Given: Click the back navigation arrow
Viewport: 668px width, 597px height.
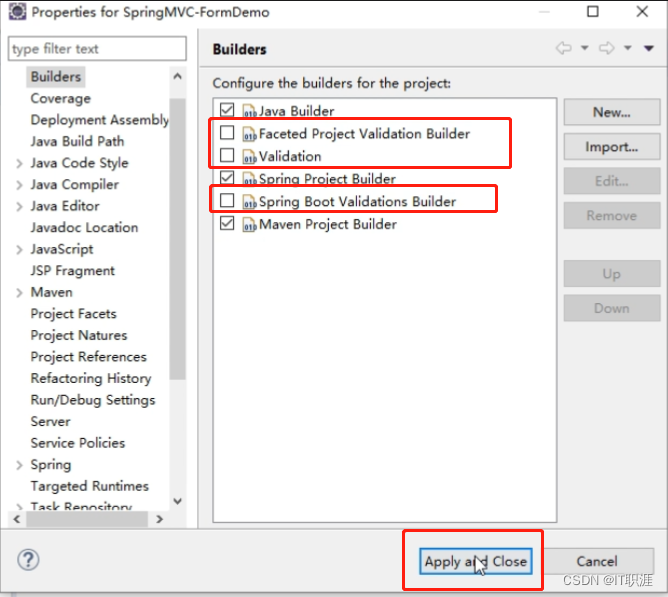Looking at the screenshot, I should coord(564,48).
